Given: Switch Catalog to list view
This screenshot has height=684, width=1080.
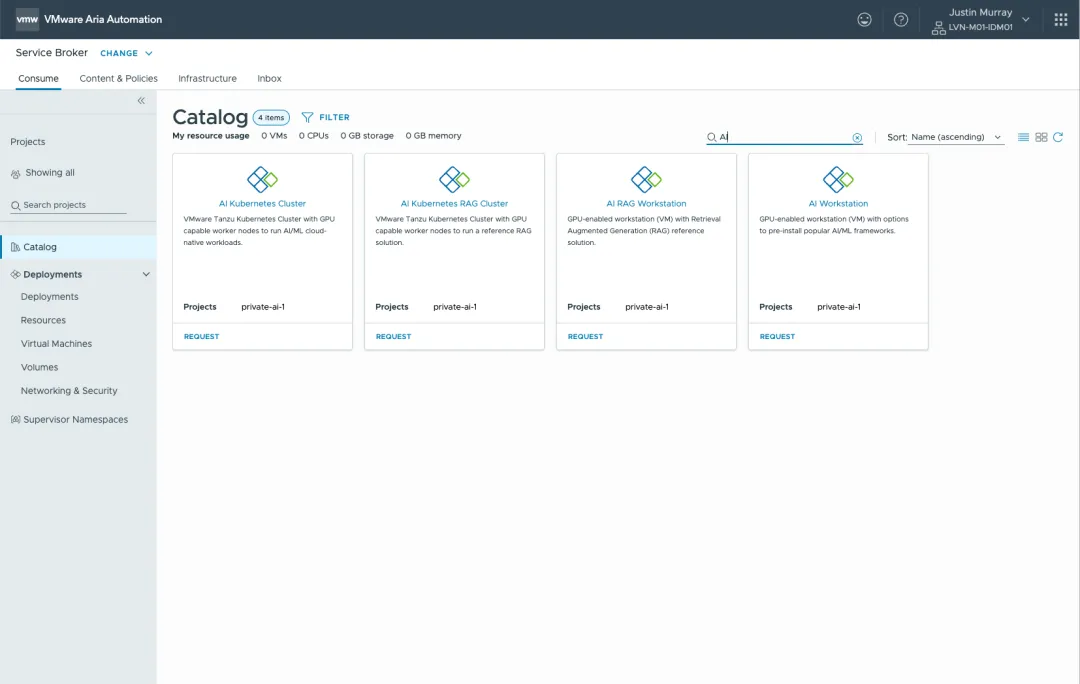Looking at the screenshot, I should click(1021, 138).
